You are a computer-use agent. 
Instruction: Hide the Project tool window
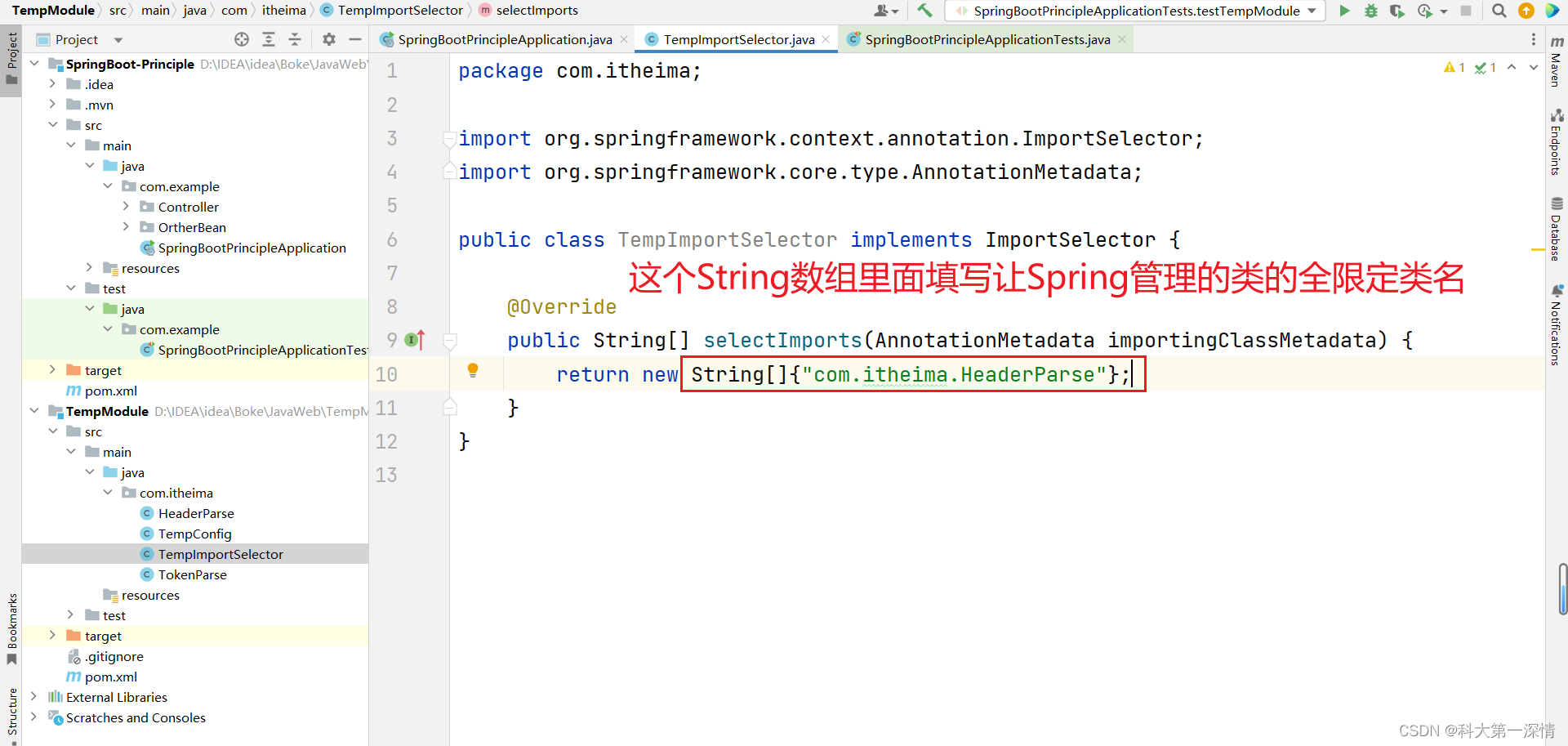pyautogui.click(x=354, y=39)
